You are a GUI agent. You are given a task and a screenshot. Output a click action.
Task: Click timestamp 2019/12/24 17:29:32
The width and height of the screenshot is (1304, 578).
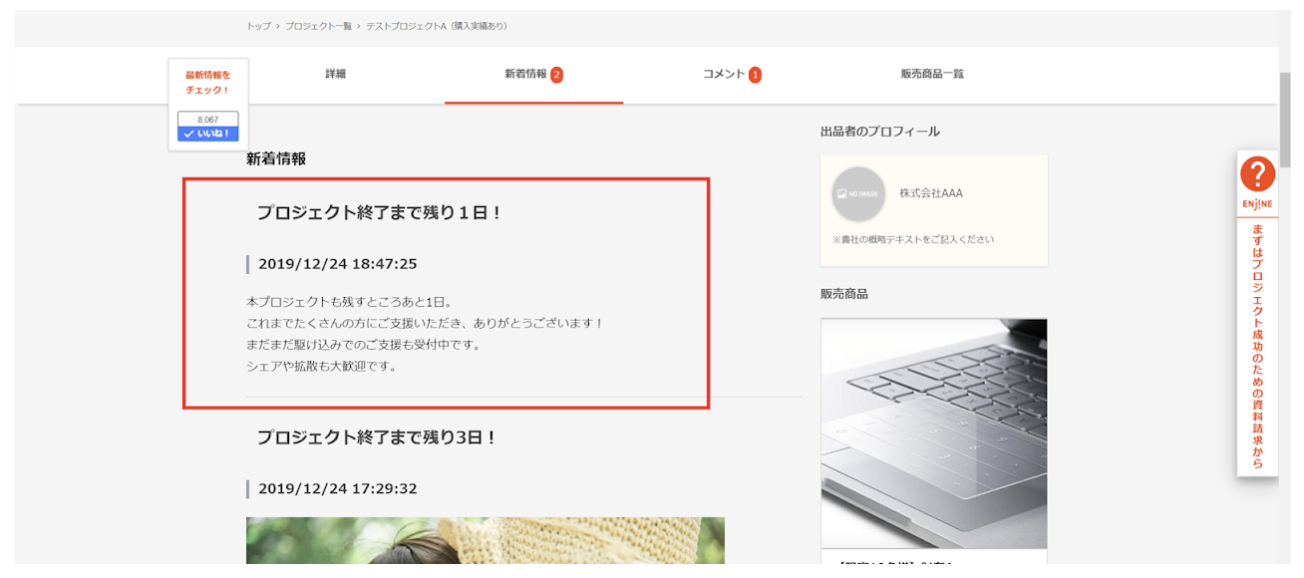(337, 489)
